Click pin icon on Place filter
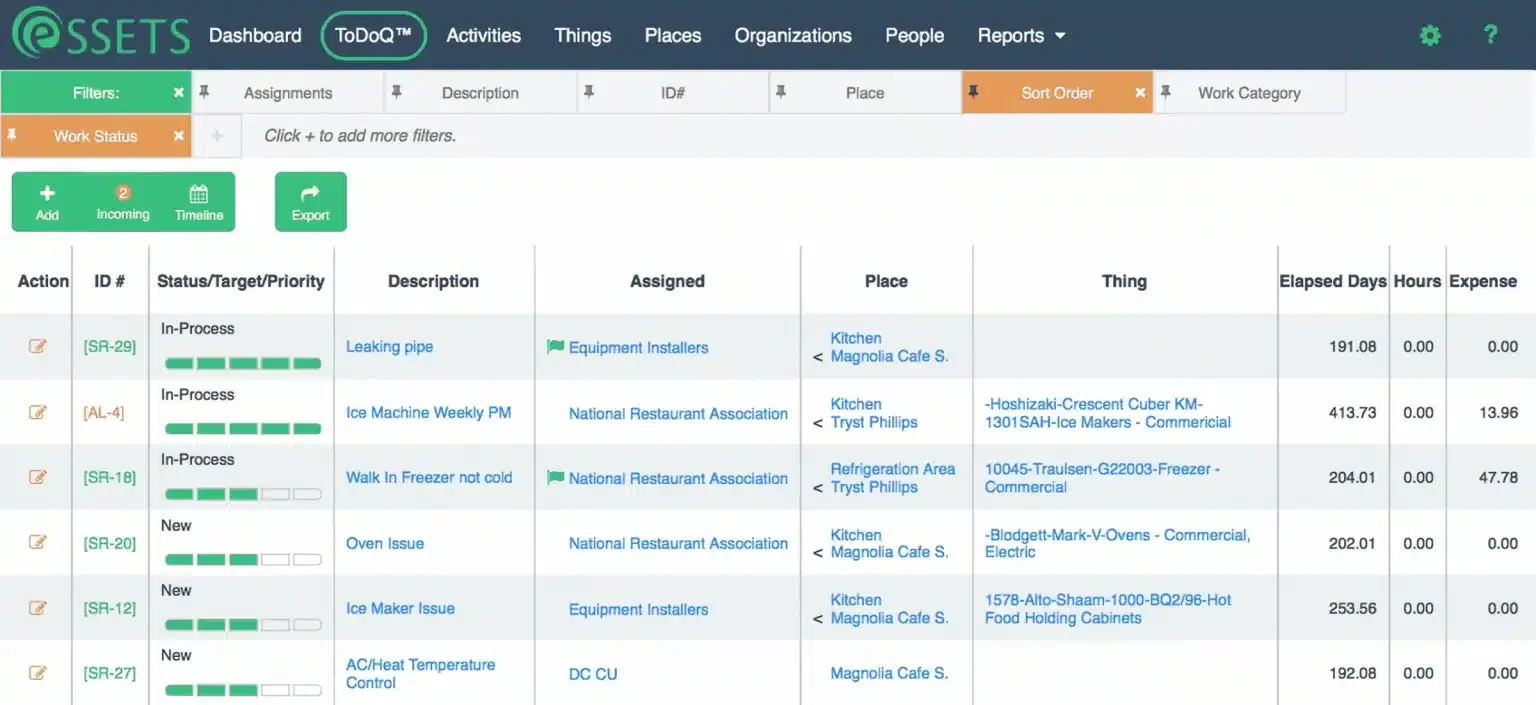 click(781, 92)
